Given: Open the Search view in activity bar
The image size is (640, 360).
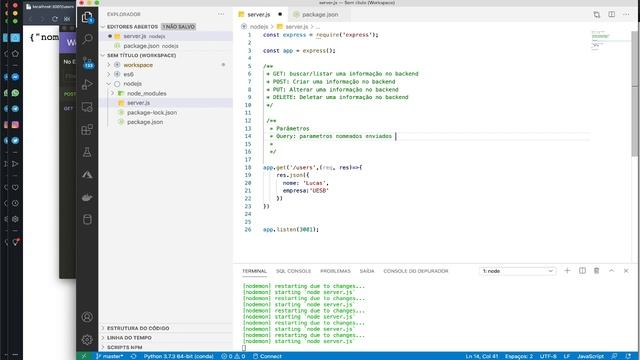Looking at the screenshot, I should pyautogui.click(x=87, y=39).
